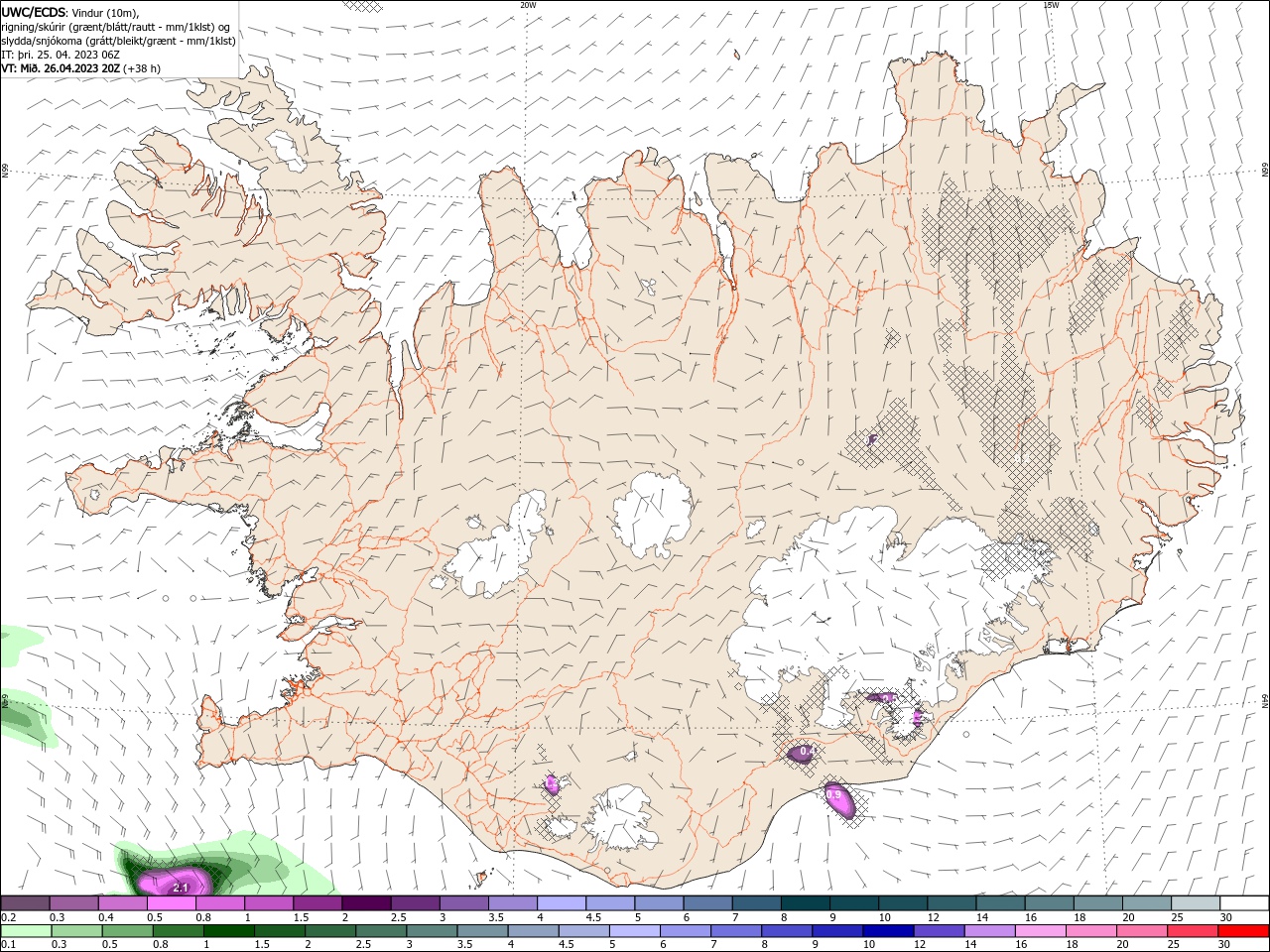Pick the dark teal upper-row swatch starting at 8
The width and height of the screenshot is (1270, 952).
coord(804,903)
